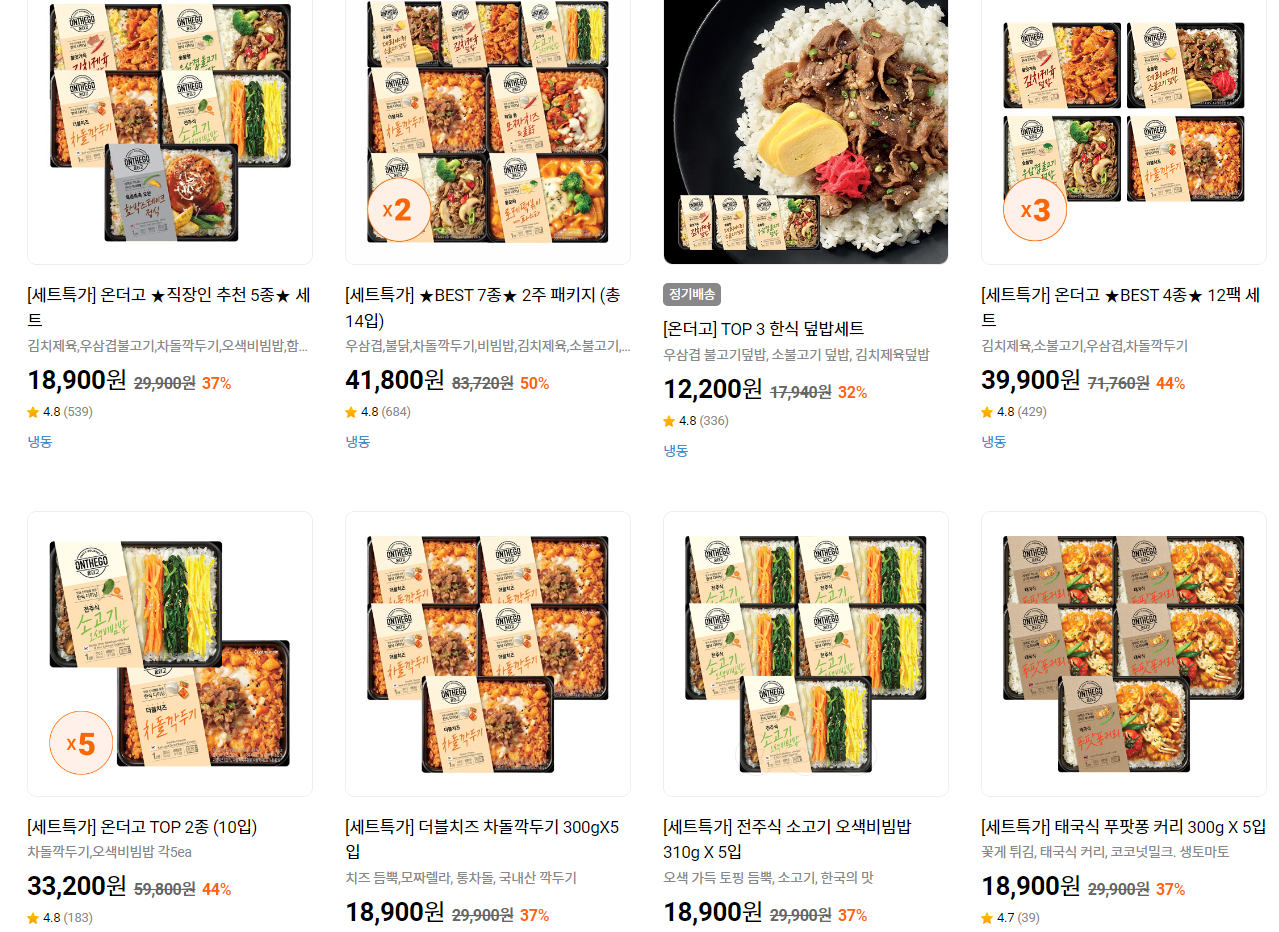Click the x3 quantity badge icon
Viewport: 1279px width, 932px height.
[1034, 210]
